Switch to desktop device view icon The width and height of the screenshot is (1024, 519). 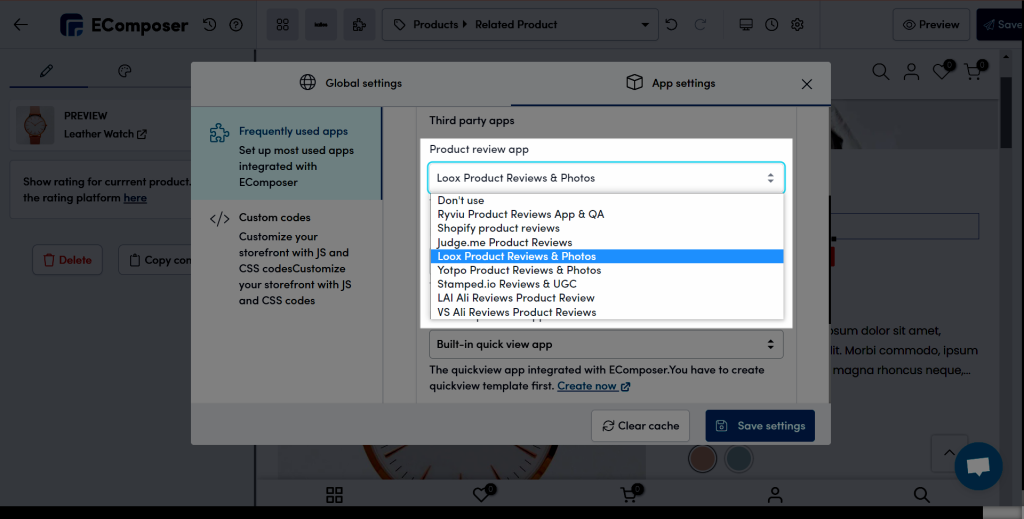[x=746, y=25]
